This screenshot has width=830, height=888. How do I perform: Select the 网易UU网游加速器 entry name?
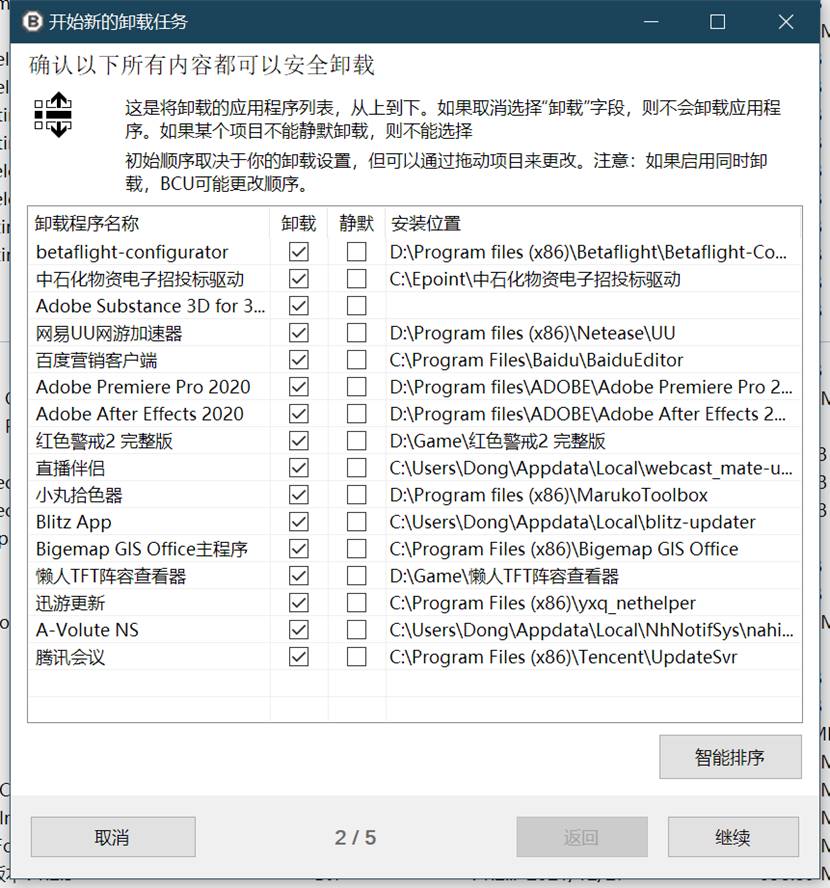click(x=109, y=334)
